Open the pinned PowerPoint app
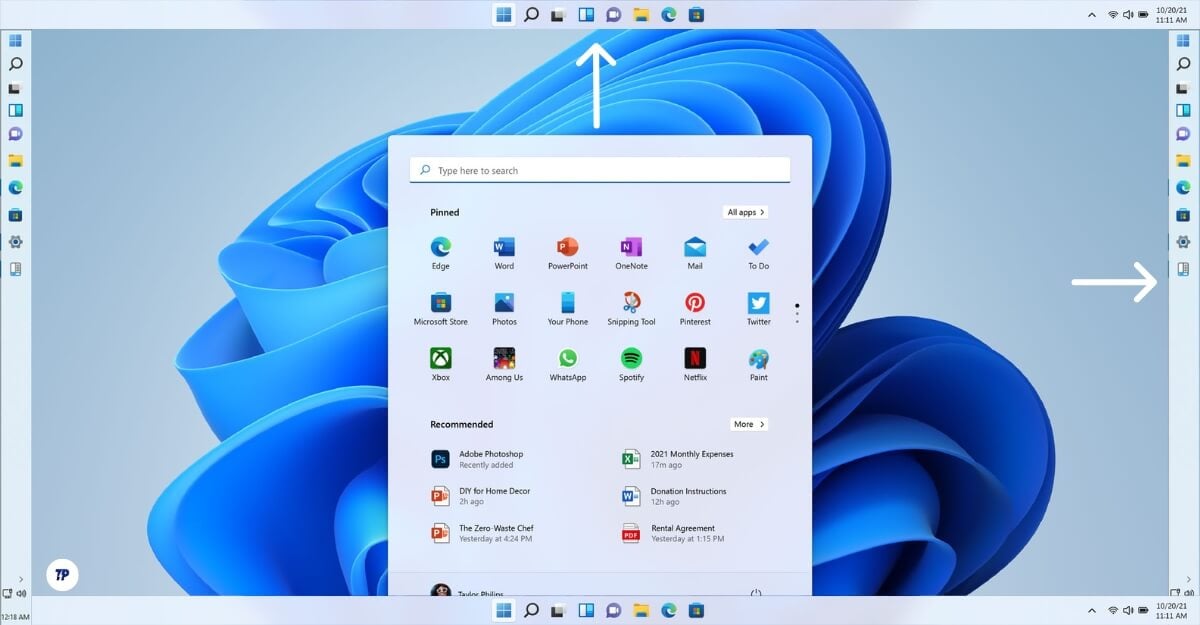 (567, 252)
